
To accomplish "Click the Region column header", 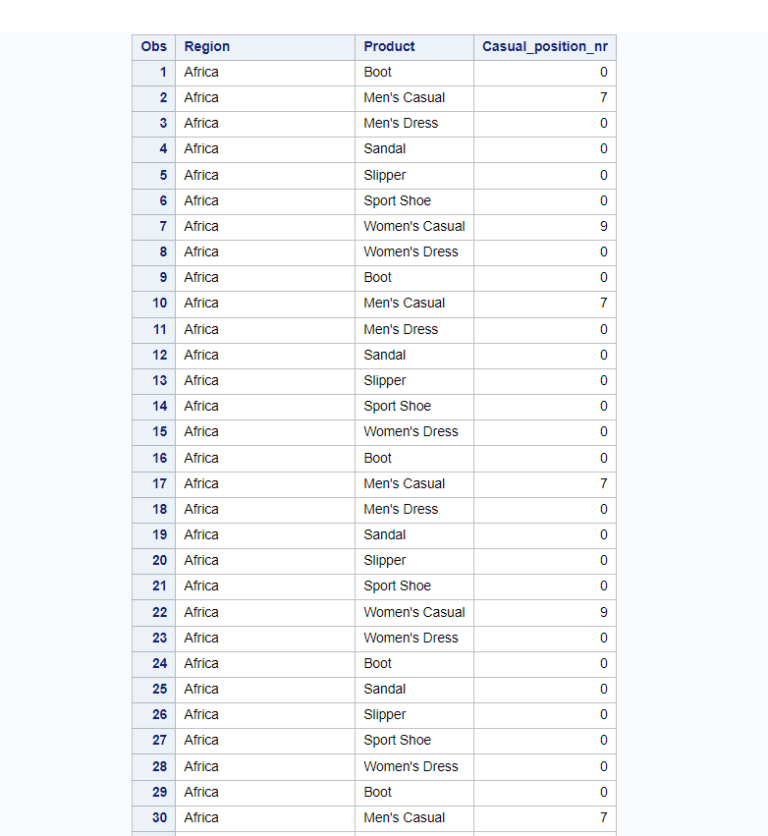I will coord(265,47).
